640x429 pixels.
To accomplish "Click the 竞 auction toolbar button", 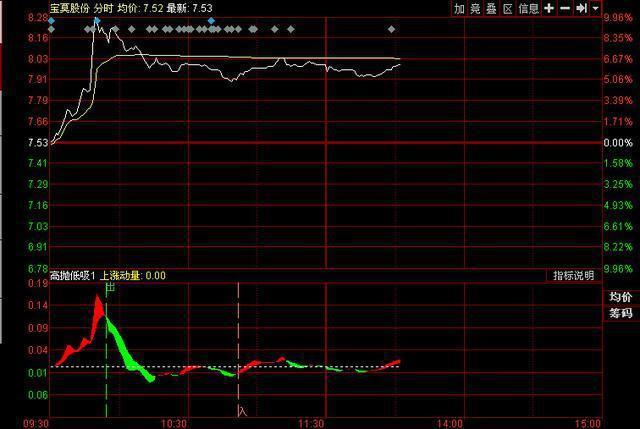I will 475,8.
